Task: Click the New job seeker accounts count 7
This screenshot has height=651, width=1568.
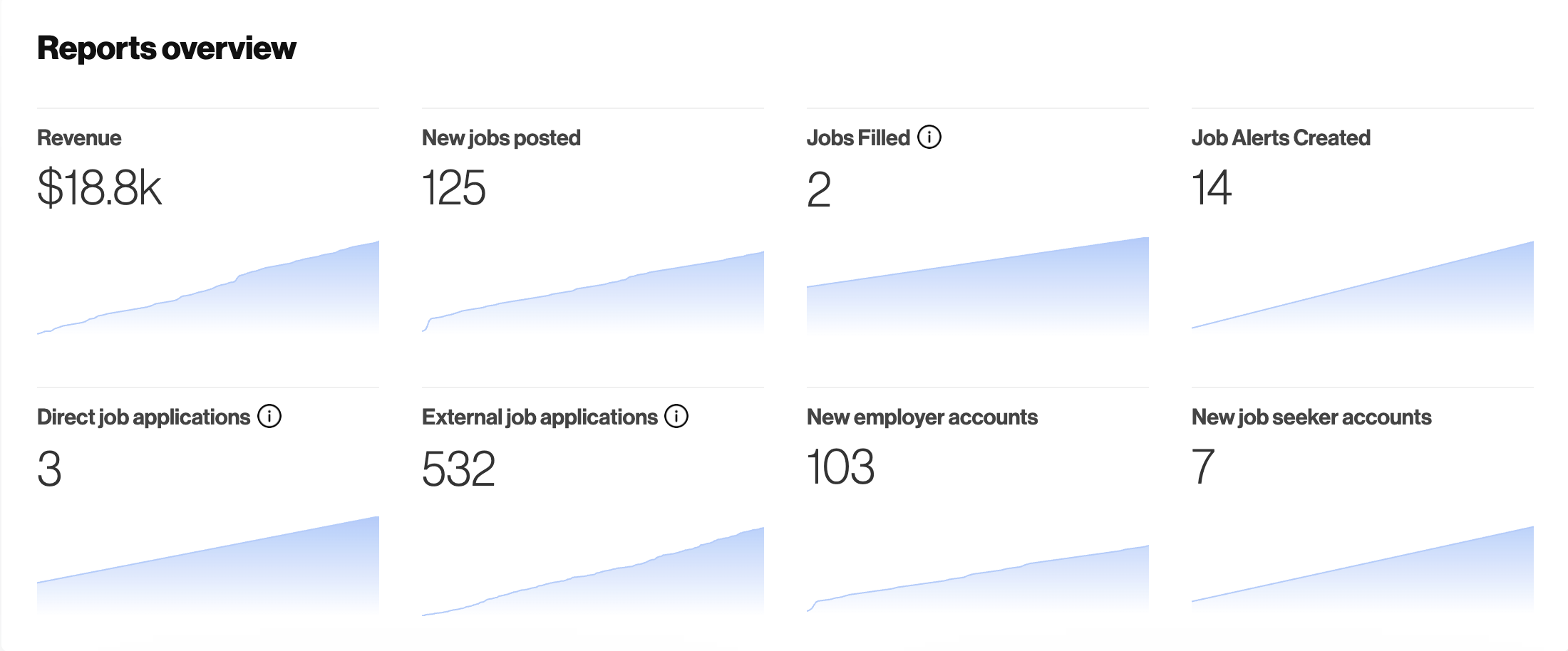Action: 1203,468
